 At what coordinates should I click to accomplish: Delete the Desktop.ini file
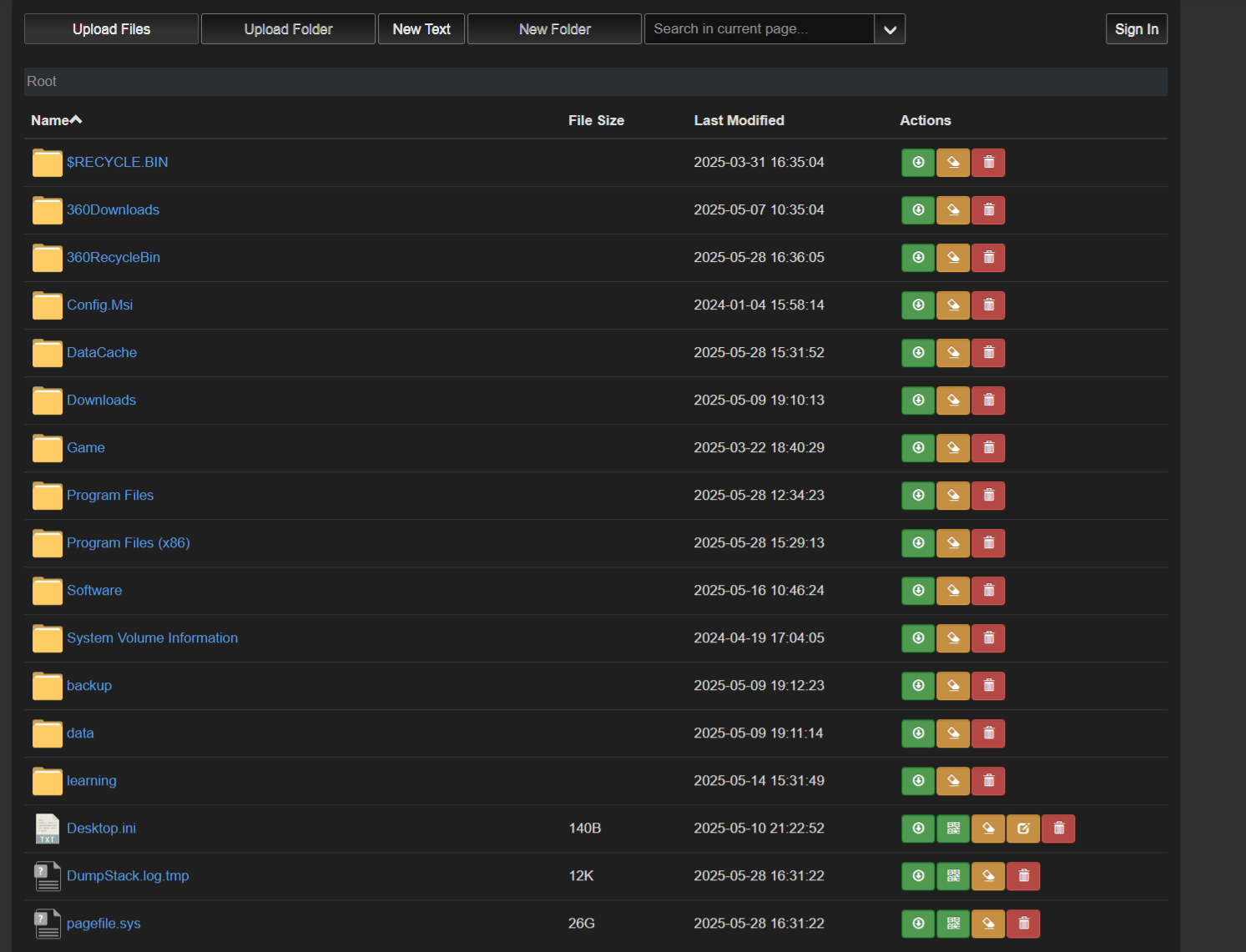(1058, 829)
